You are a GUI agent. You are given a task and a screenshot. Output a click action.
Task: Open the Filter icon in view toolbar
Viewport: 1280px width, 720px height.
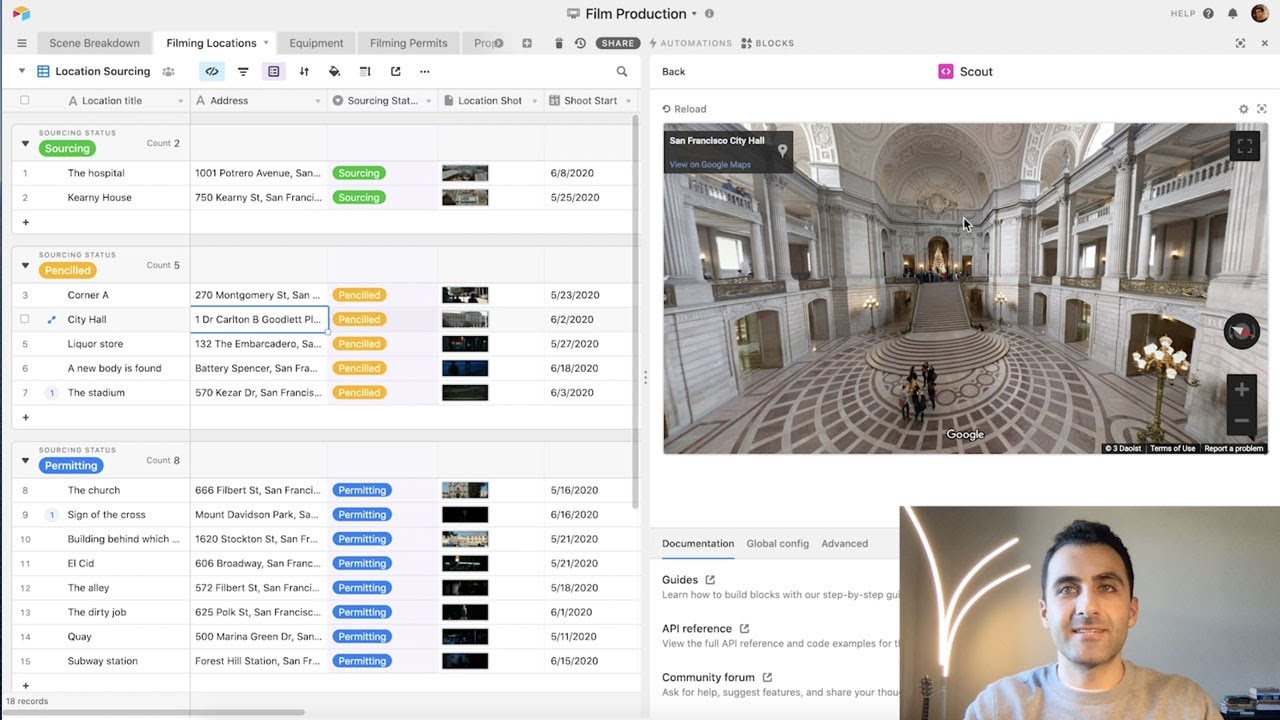243,72
